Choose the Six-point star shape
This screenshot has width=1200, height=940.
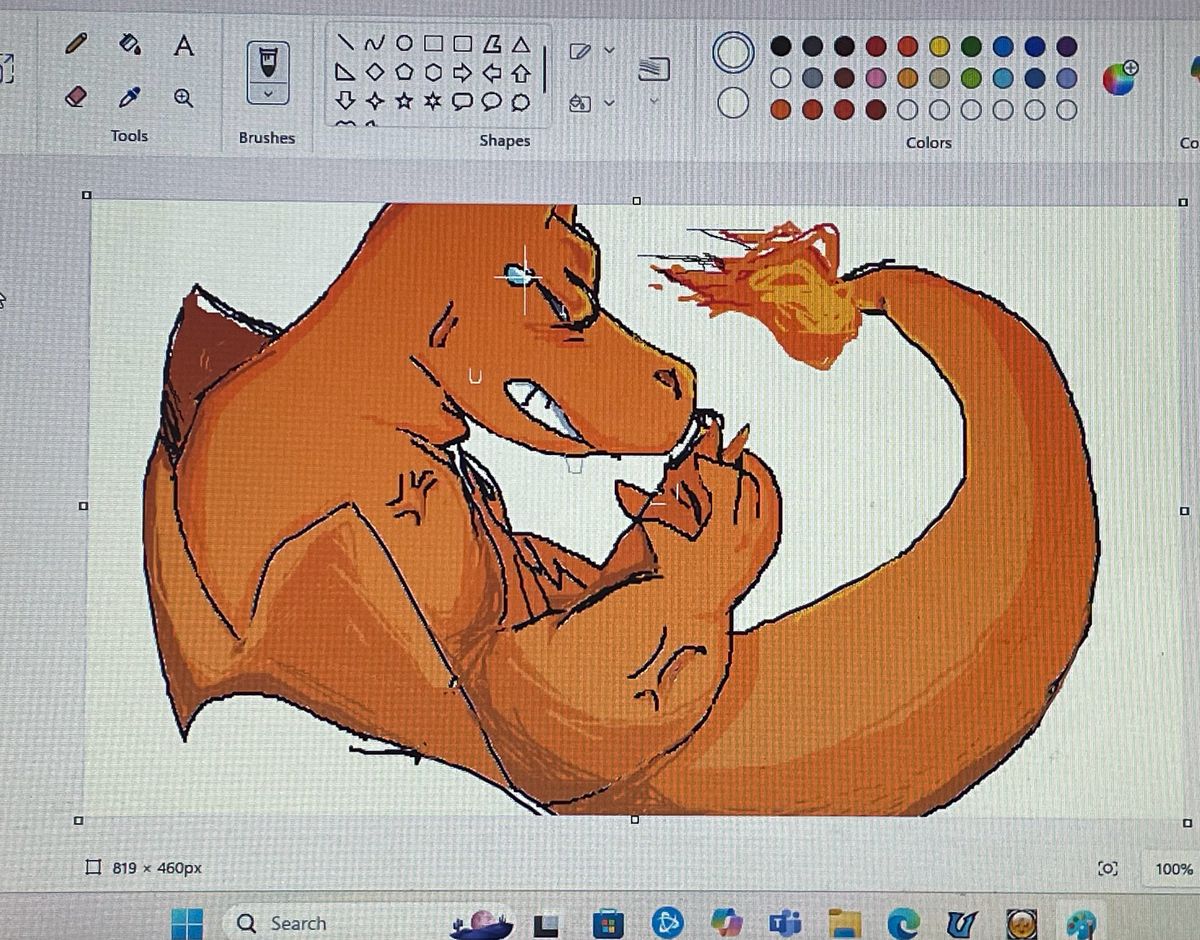(433, 101)
